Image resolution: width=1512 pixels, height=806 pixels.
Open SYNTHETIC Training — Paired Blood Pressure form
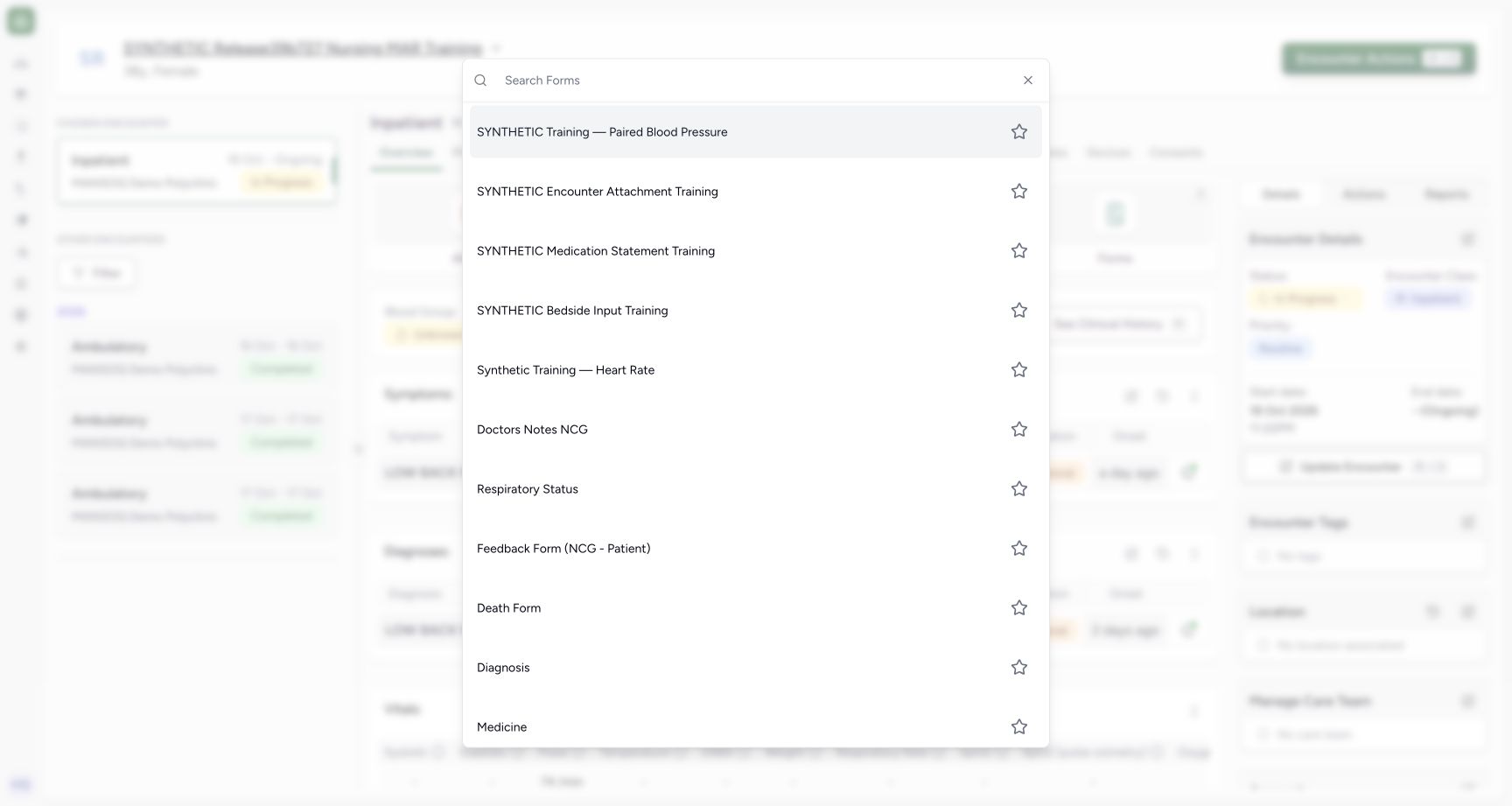point(756,132)
